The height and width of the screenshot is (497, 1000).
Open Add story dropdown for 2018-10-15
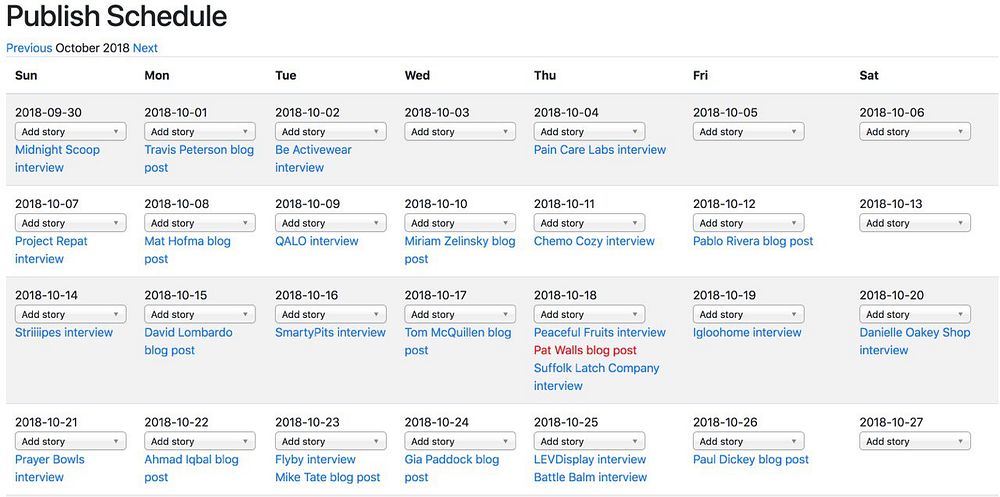[x=200, y=315]
